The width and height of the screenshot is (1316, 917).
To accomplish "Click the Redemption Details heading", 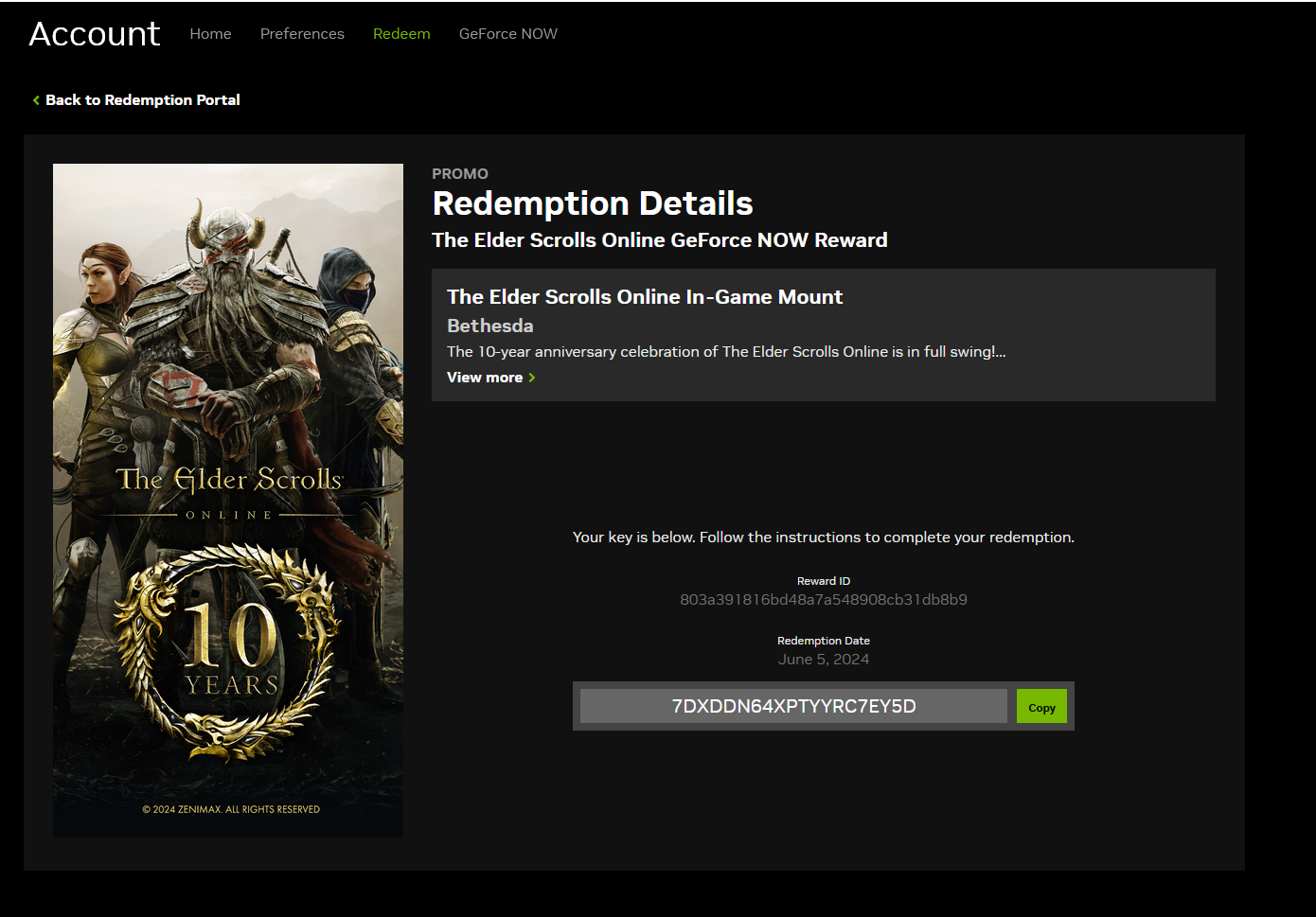I will click(x=593, y=203).
